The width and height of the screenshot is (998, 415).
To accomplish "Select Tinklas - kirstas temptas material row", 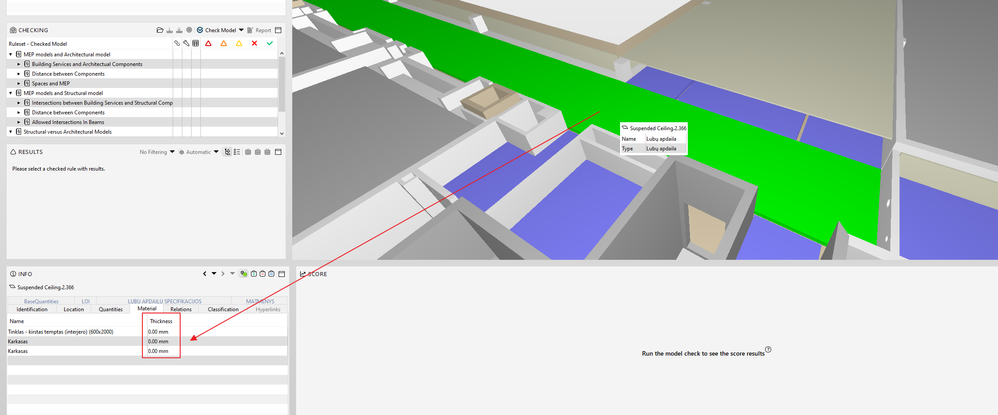I will [147, 332].
